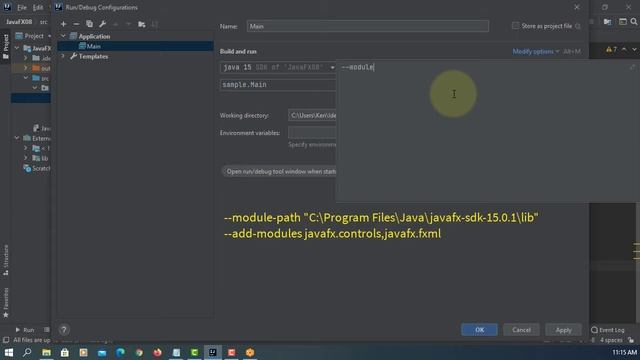The image size is (640, 360).
Task: Go to previous highlighted error arrow
Action: [624, 49]
